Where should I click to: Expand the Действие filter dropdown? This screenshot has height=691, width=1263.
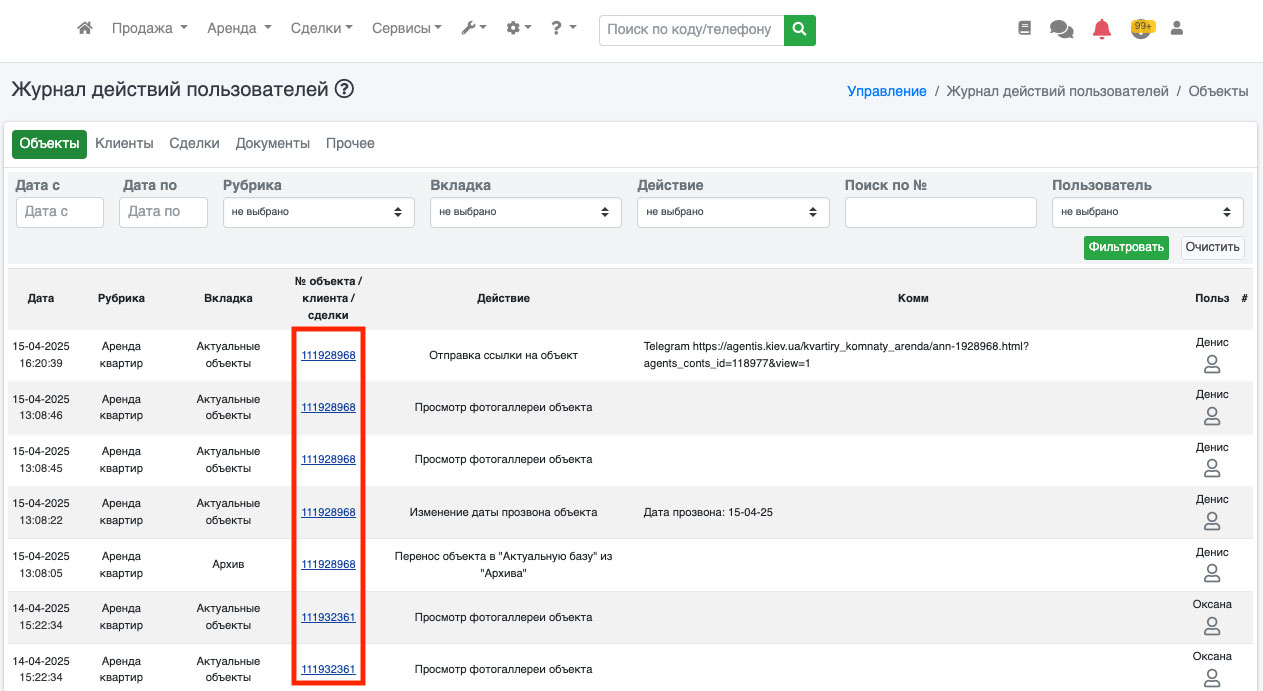(x=733, y=212)
